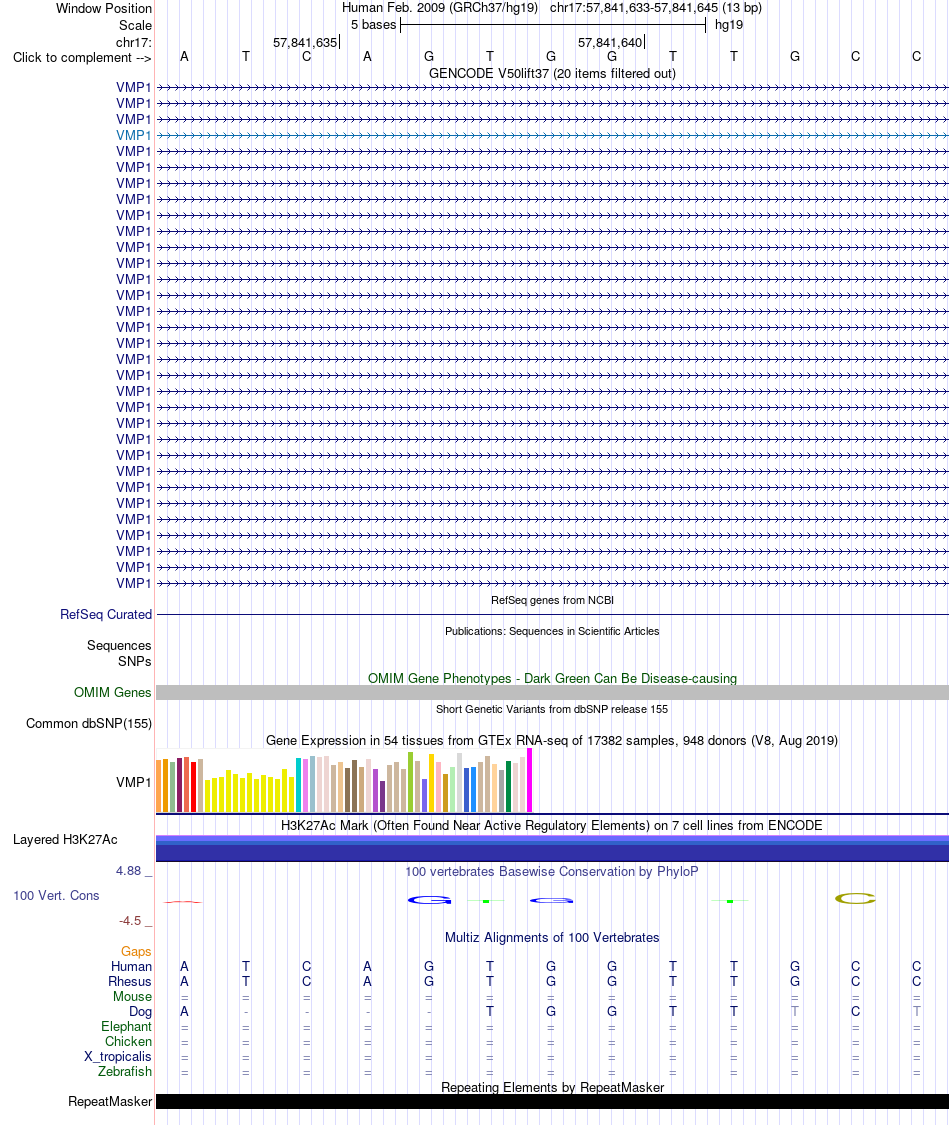Screen dimensions: 950x1125
Task: Select the light-blue highlighted VMP1 transcript label
Action: [133, 136]
